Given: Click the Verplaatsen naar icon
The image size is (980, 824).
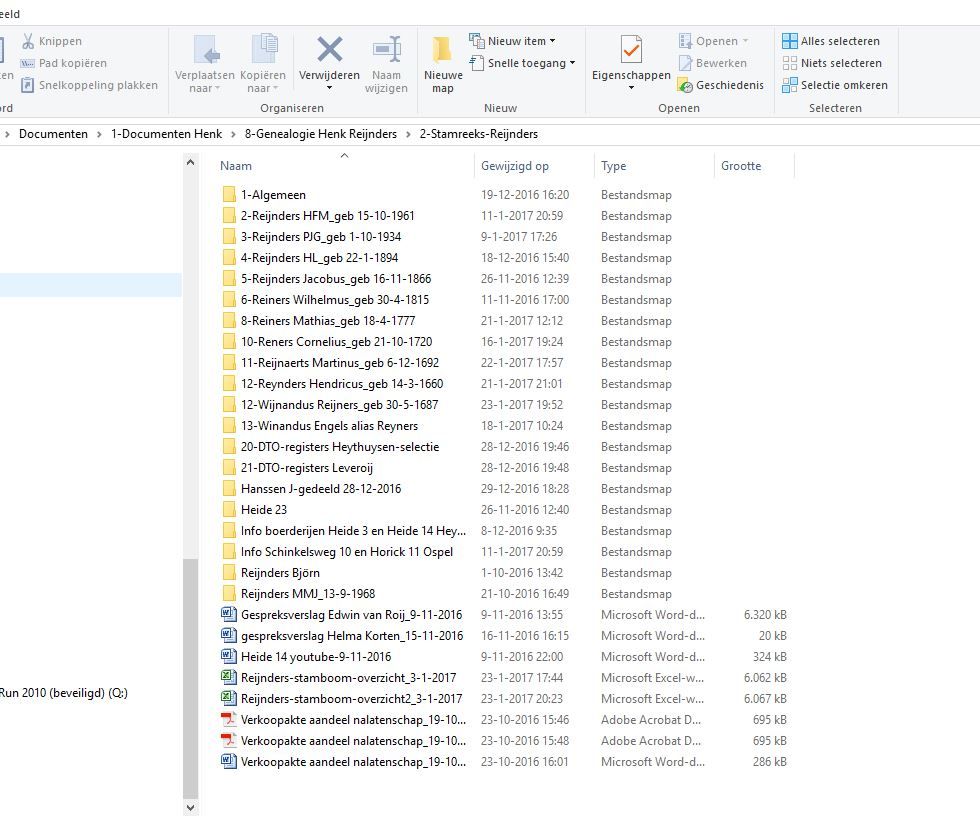Looking at the screenshot, I should pyautogui.click(x=206, y=50).
